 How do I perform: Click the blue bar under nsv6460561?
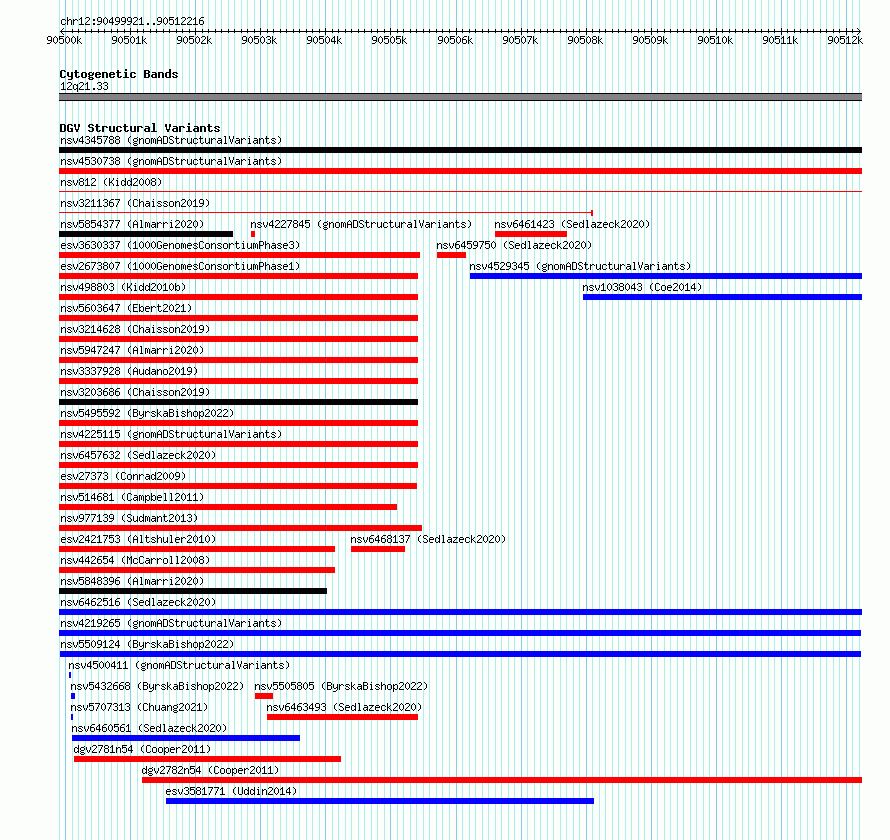click(186, 738)
